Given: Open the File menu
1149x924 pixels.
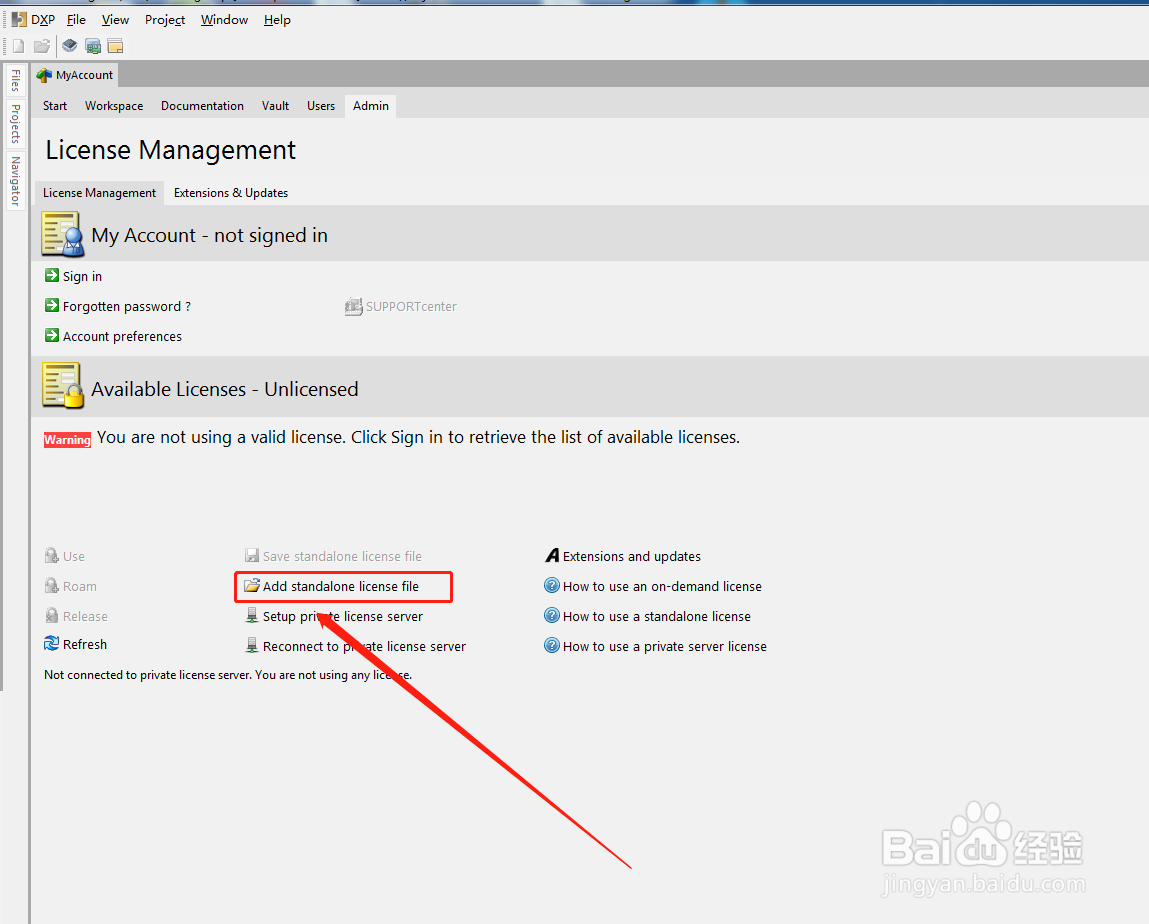Looking at the screenshot, I should pos(76,20).
